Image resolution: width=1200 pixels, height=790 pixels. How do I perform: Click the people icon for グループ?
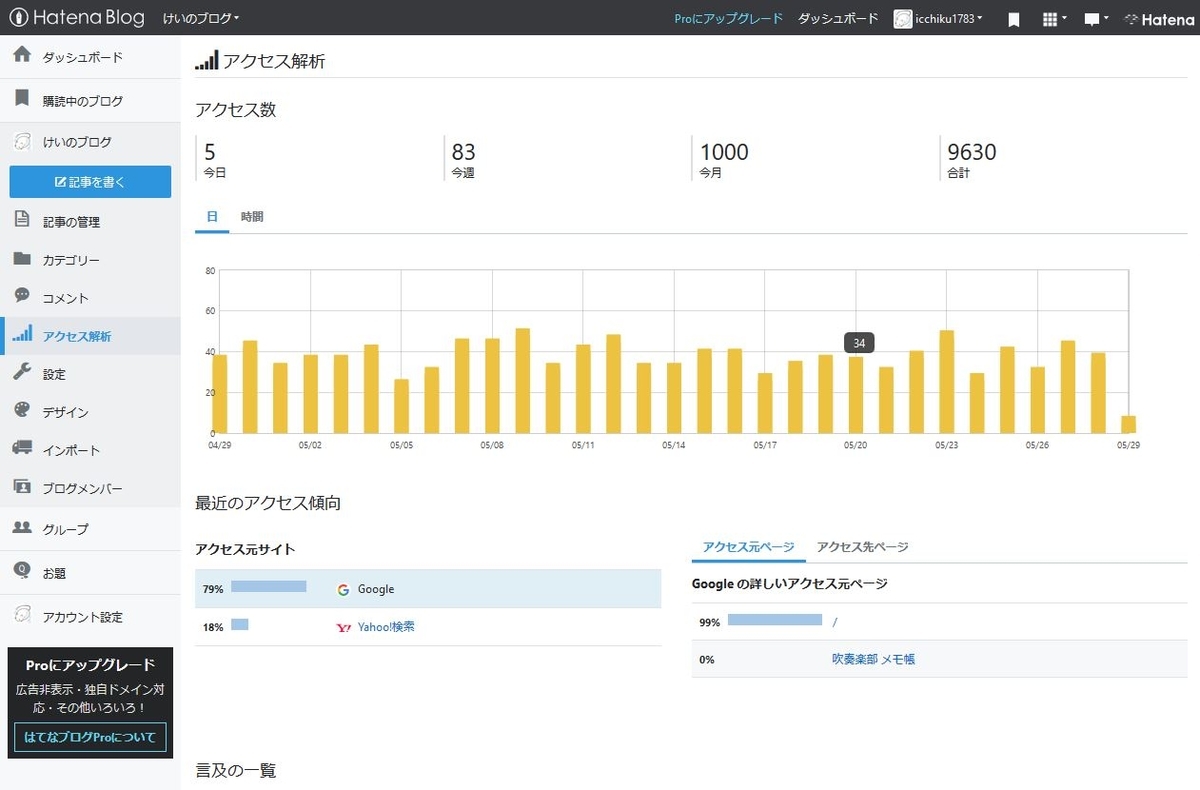pyautogui.click(x=22, y=528)
